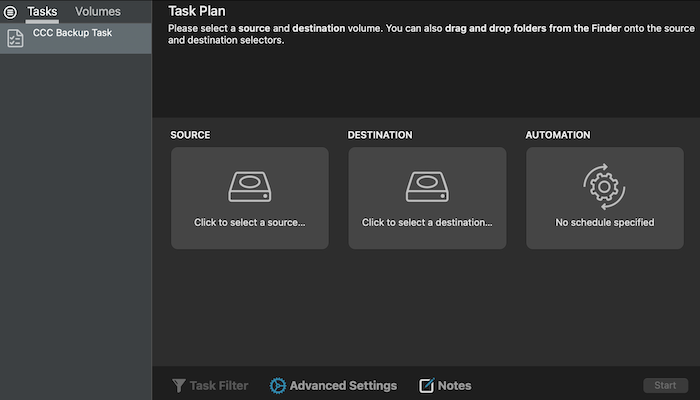700x400 pixels.
Task: Select CCC Backup Task in the sidebar
Action: 72,33
